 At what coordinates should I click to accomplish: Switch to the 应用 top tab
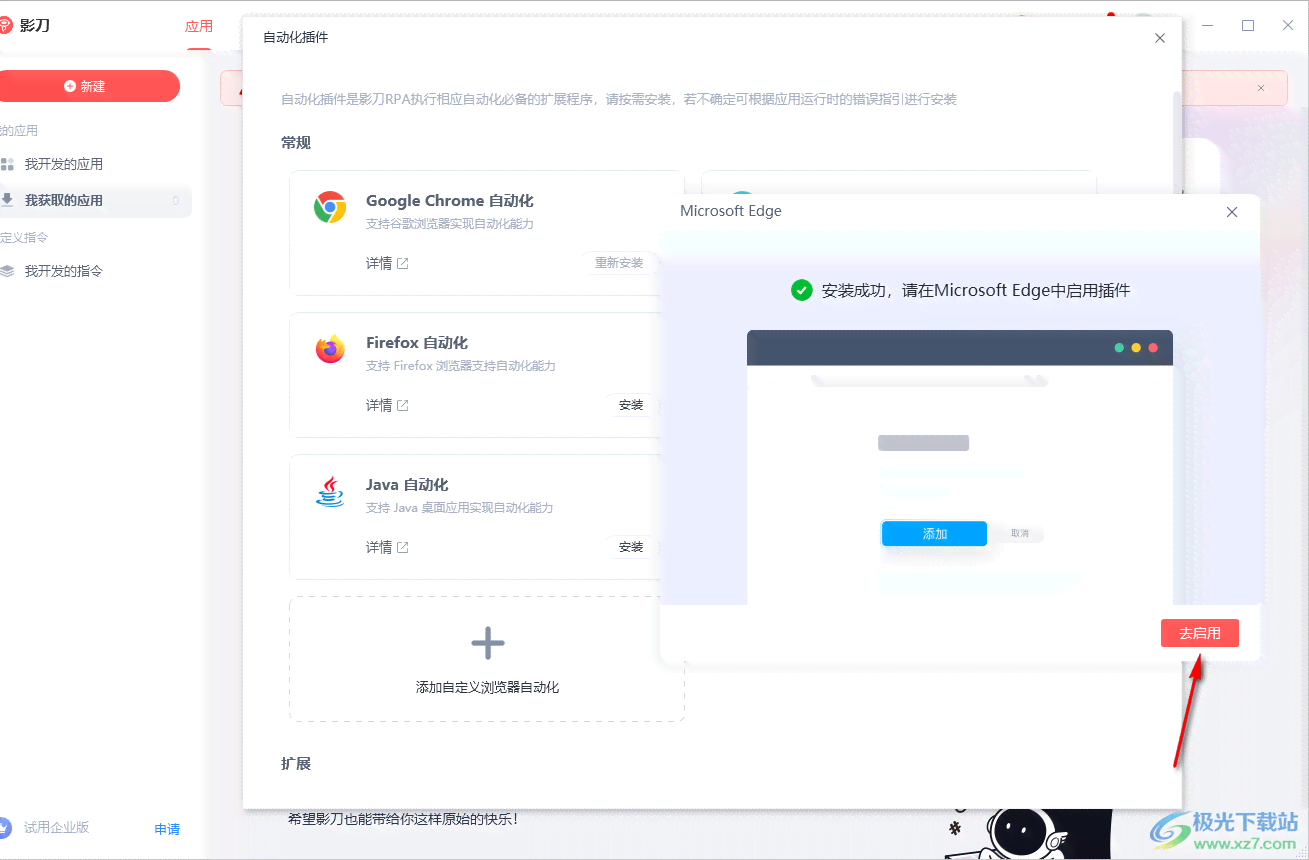click(199, 26)
